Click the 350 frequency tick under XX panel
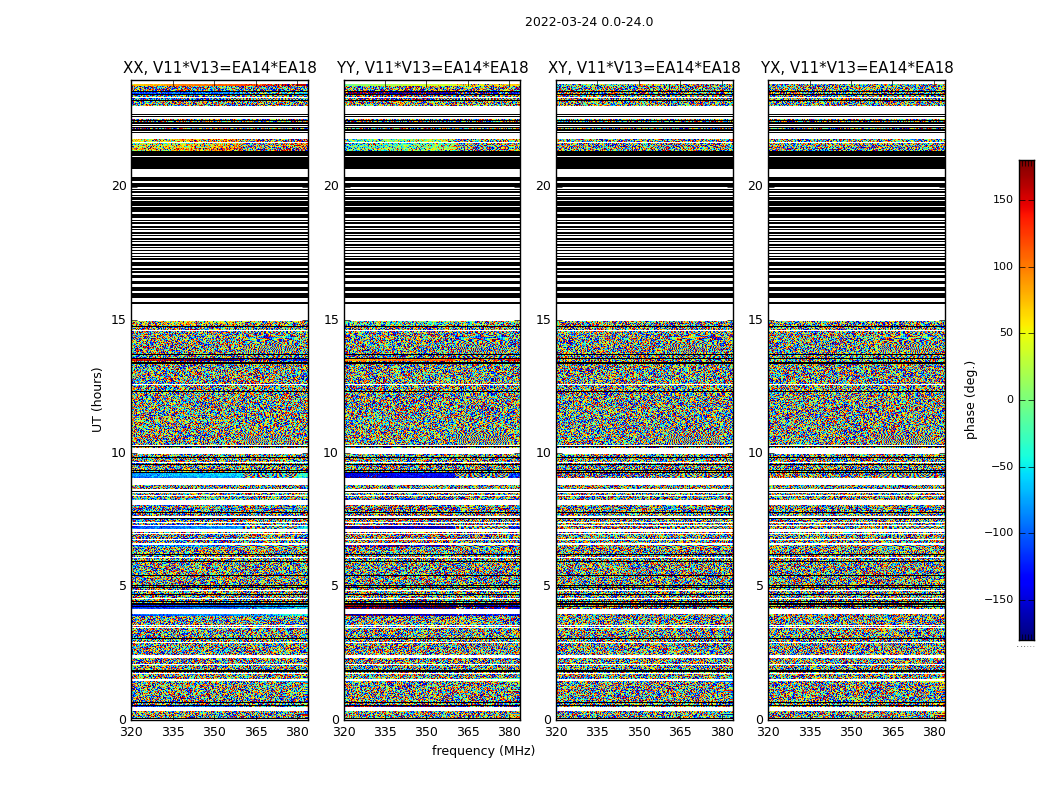1050x800 pixels. point(214,732)
